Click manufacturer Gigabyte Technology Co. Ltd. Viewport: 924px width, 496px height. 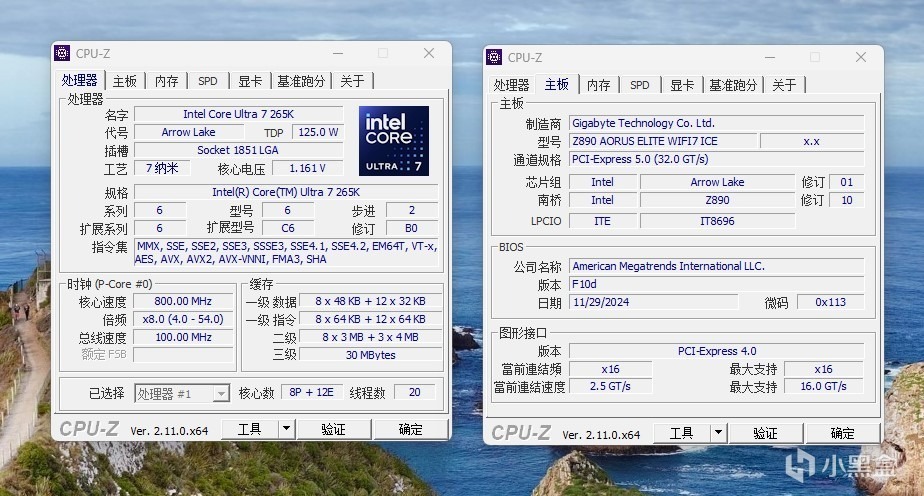tap(717, 123)
